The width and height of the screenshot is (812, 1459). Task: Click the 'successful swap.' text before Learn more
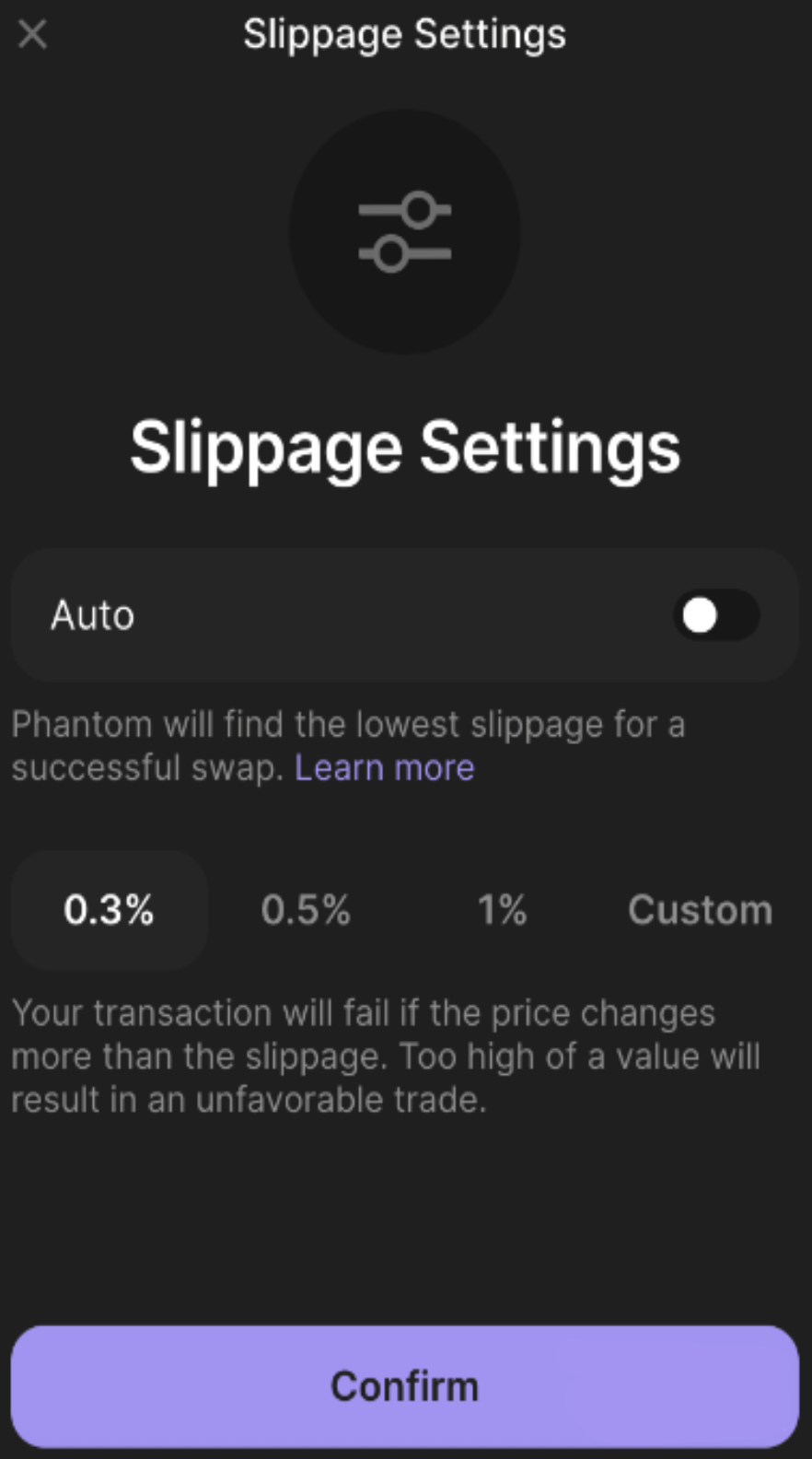pos(147,768)
